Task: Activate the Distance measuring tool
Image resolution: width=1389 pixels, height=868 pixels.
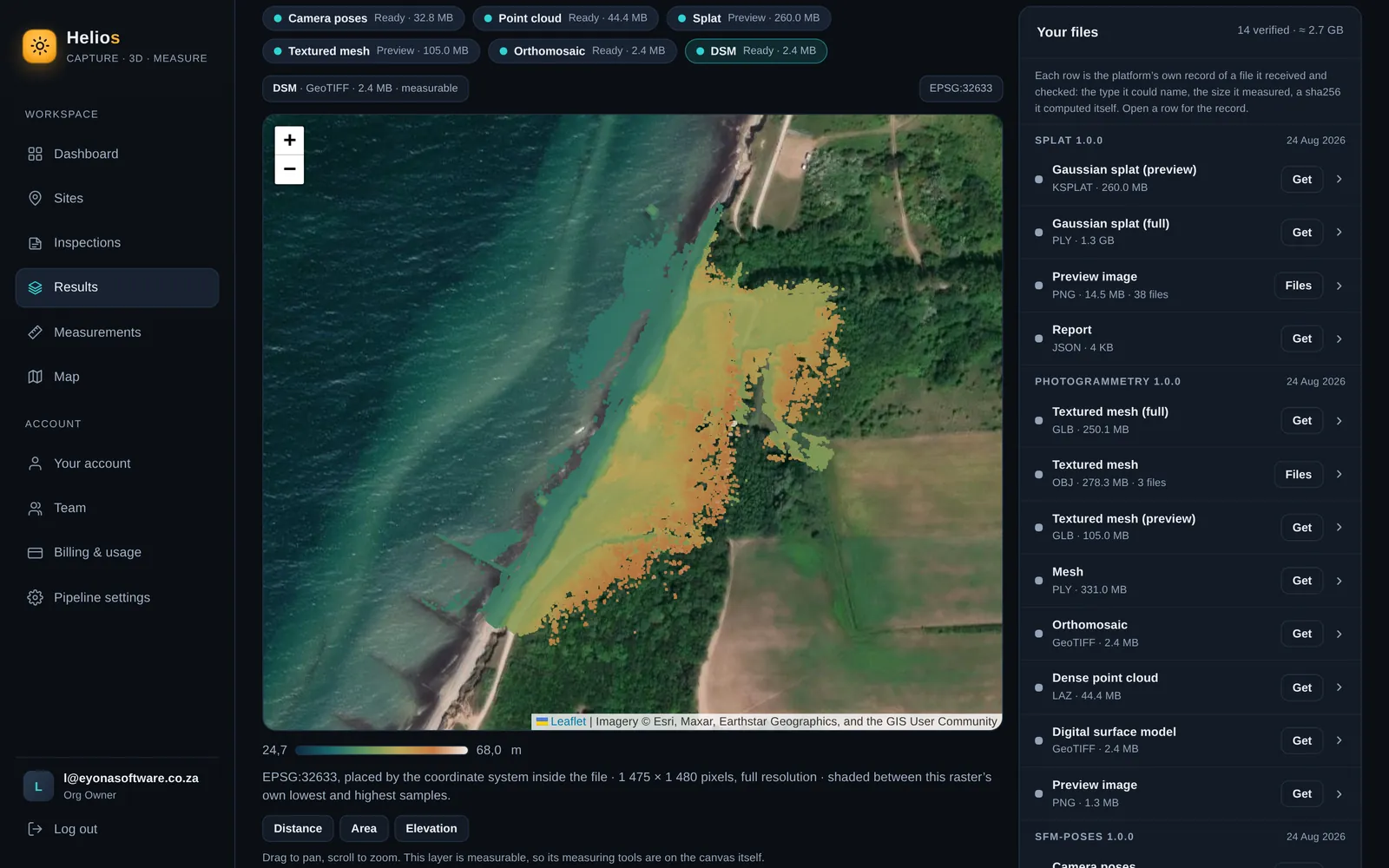Action: (x=298, y=829)
